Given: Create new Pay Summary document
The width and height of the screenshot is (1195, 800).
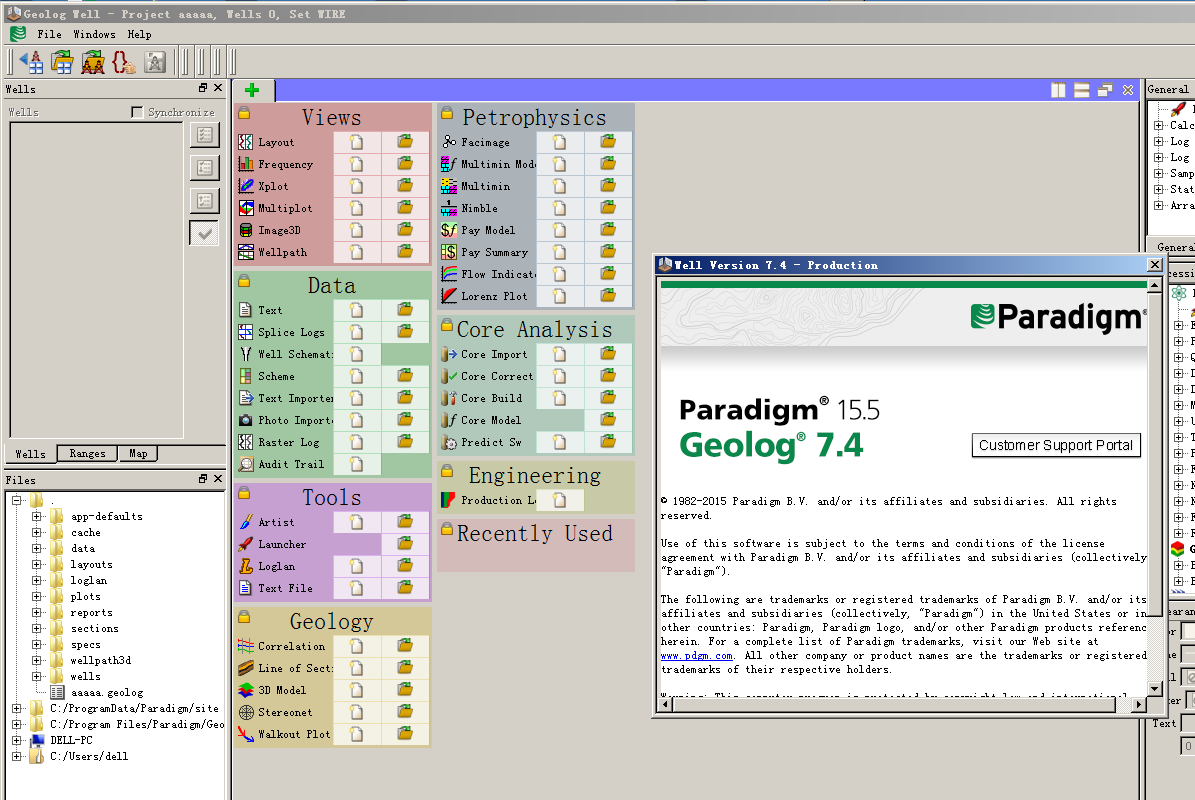Looking at the screenshot, I should [559, 252].
